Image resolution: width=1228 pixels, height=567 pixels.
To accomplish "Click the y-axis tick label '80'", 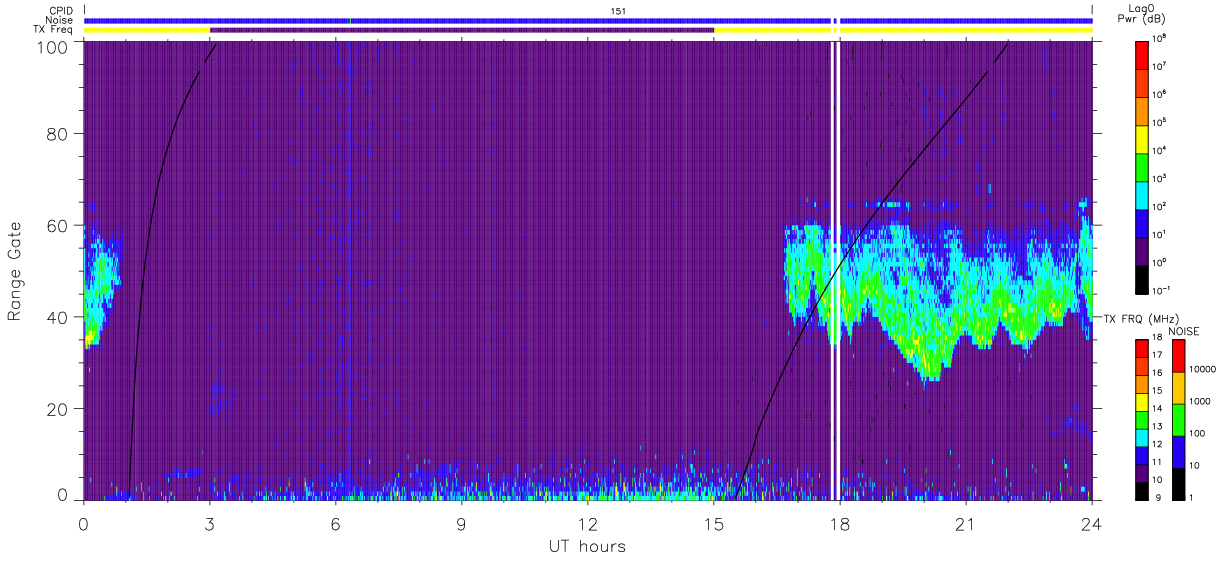I will [57, 133].
